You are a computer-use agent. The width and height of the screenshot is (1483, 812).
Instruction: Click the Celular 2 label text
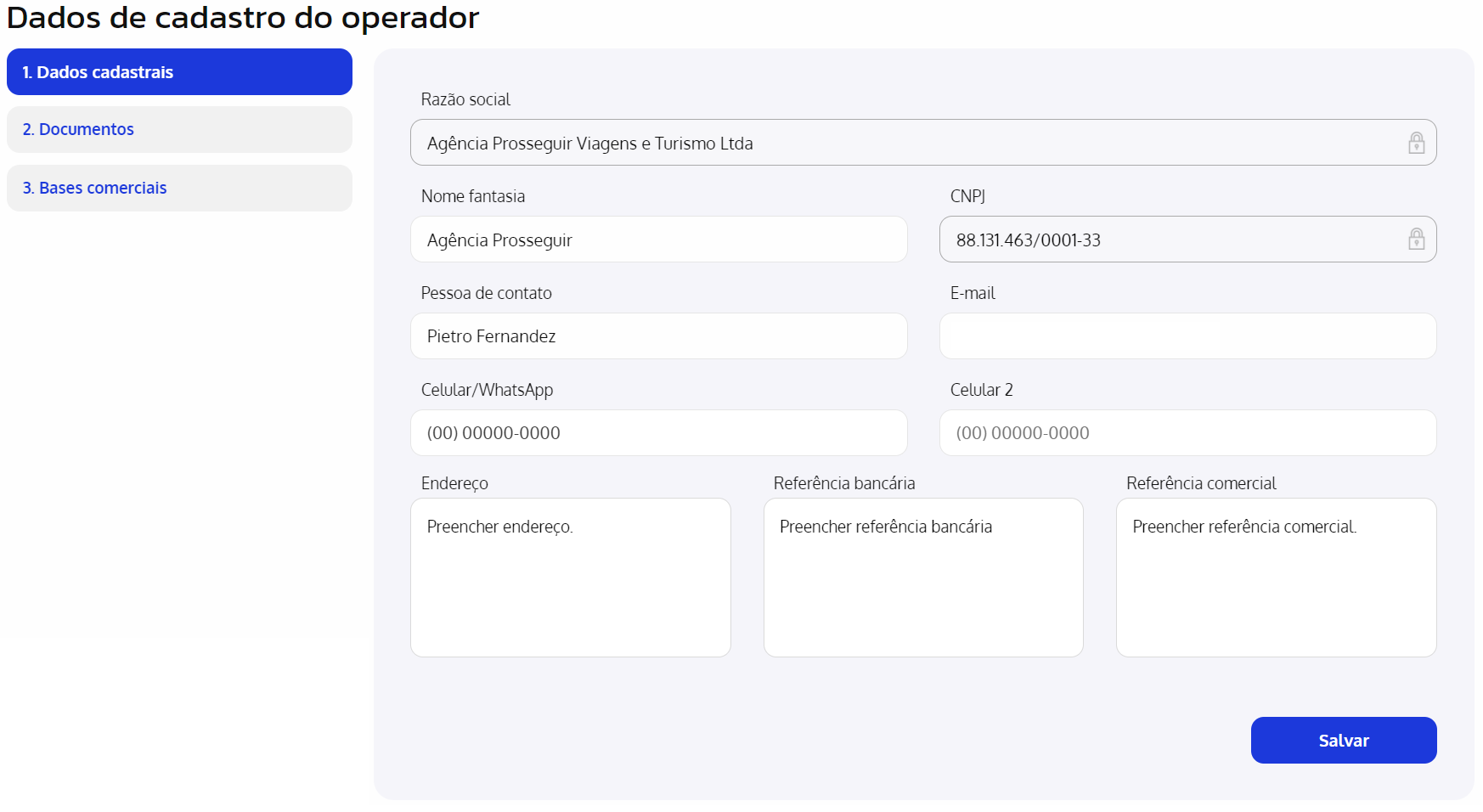981,390
